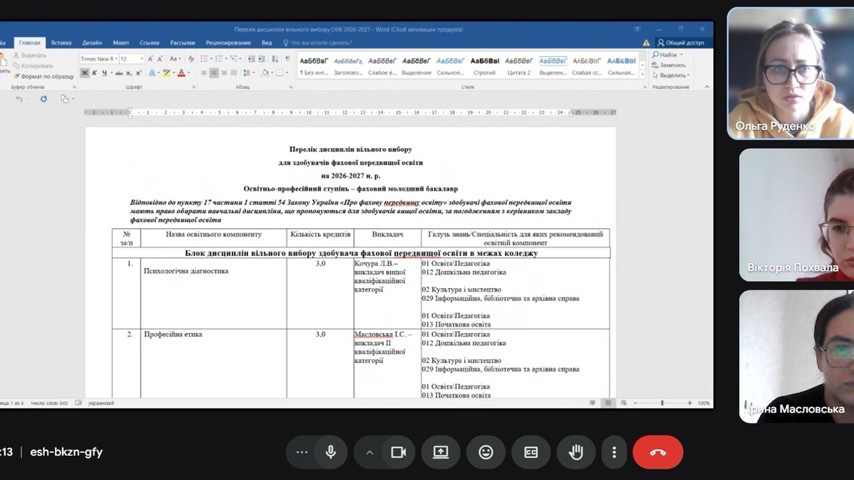Open the Рецензирование ribbon tab
The image size is (854, 480).
click(228, 43)
